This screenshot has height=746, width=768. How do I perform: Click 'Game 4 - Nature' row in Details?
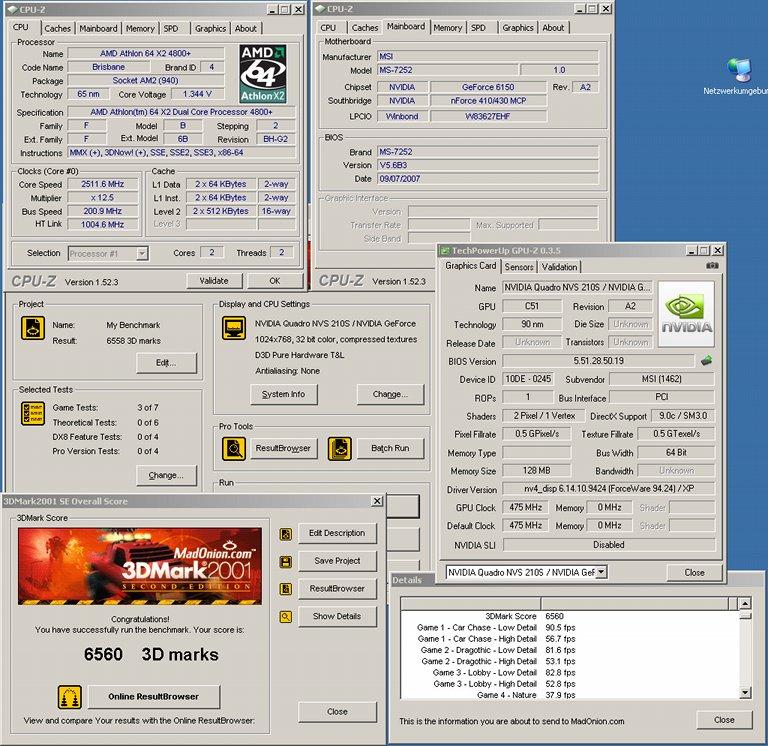pyautogui.click(x=569, y=695)
